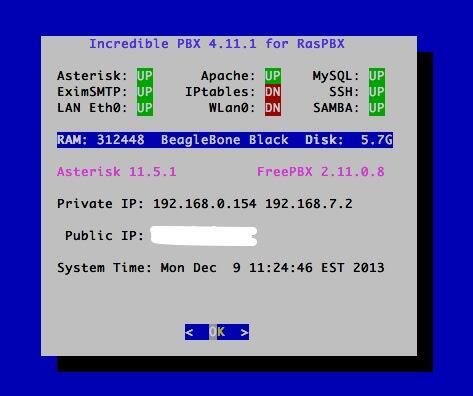Click the FreePBX 2.11.0.8 version text
The width and height of the screenshot is (473, 396).
point(321,172)
